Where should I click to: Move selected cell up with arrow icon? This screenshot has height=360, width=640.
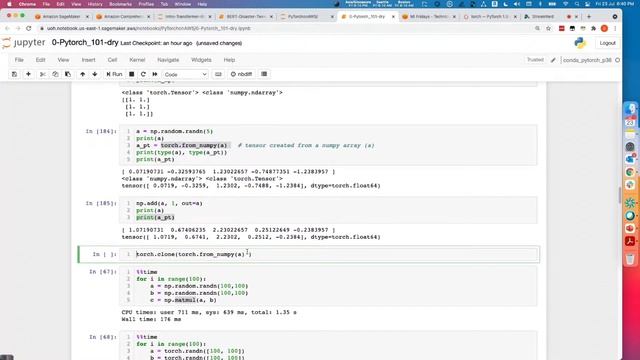tap(82, 74)
